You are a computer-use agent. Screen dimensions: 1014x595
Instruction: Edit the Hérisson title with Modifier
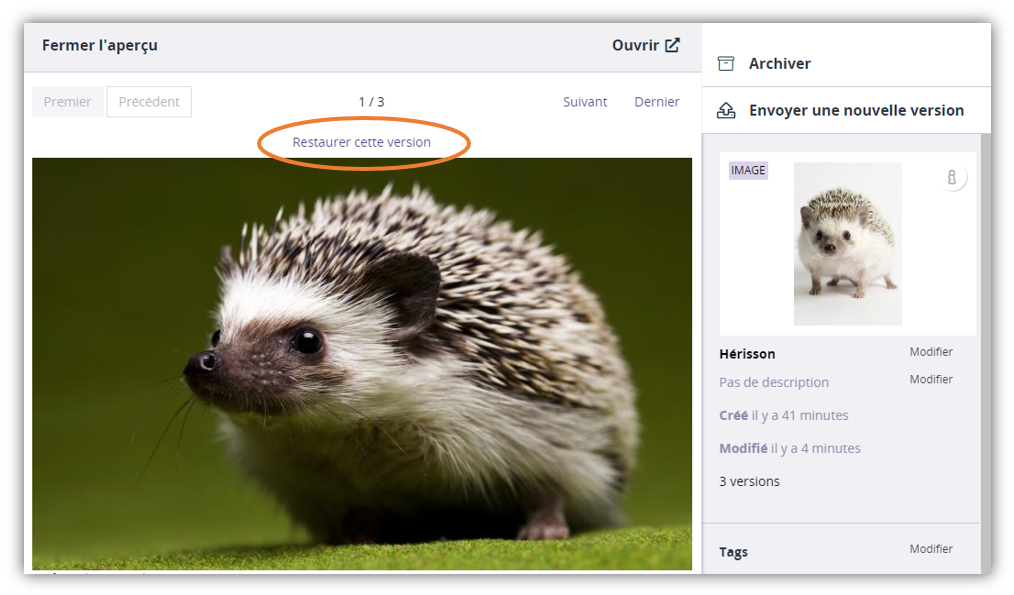pyautogui.click(x=931, y=352)
